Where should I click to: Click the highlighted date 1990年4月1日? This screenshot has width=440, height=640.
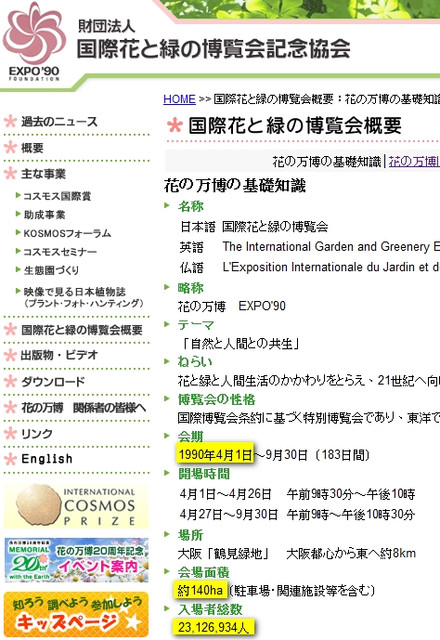pos(215,455)
